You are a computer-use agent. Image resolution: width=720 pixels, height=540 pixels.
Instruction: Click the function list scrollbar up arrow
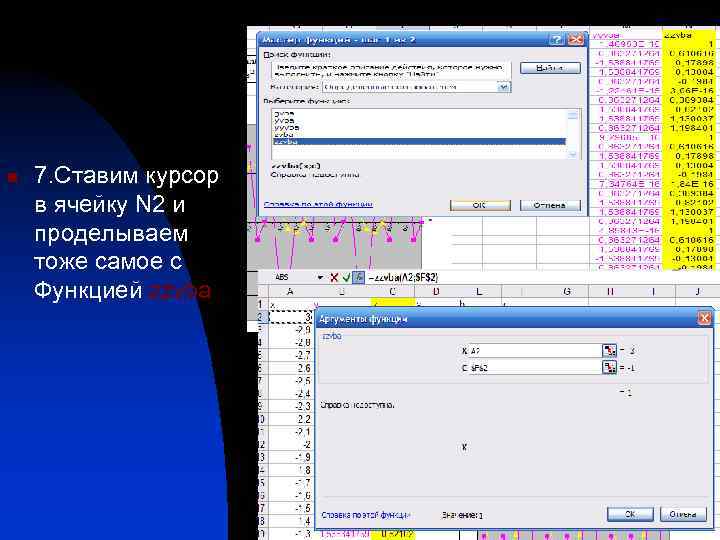click(x=573, y=115)
